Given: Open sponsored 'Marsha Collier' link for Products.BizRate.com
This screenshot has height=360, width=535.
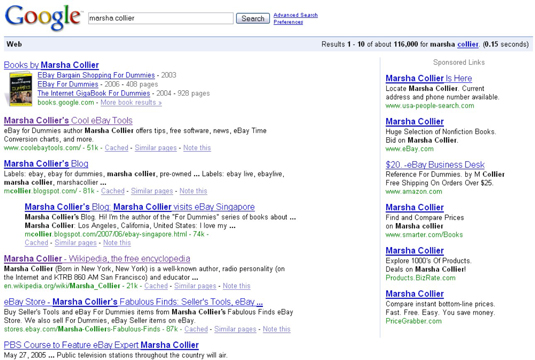Looking at the screenshot, I should point(415,250).
